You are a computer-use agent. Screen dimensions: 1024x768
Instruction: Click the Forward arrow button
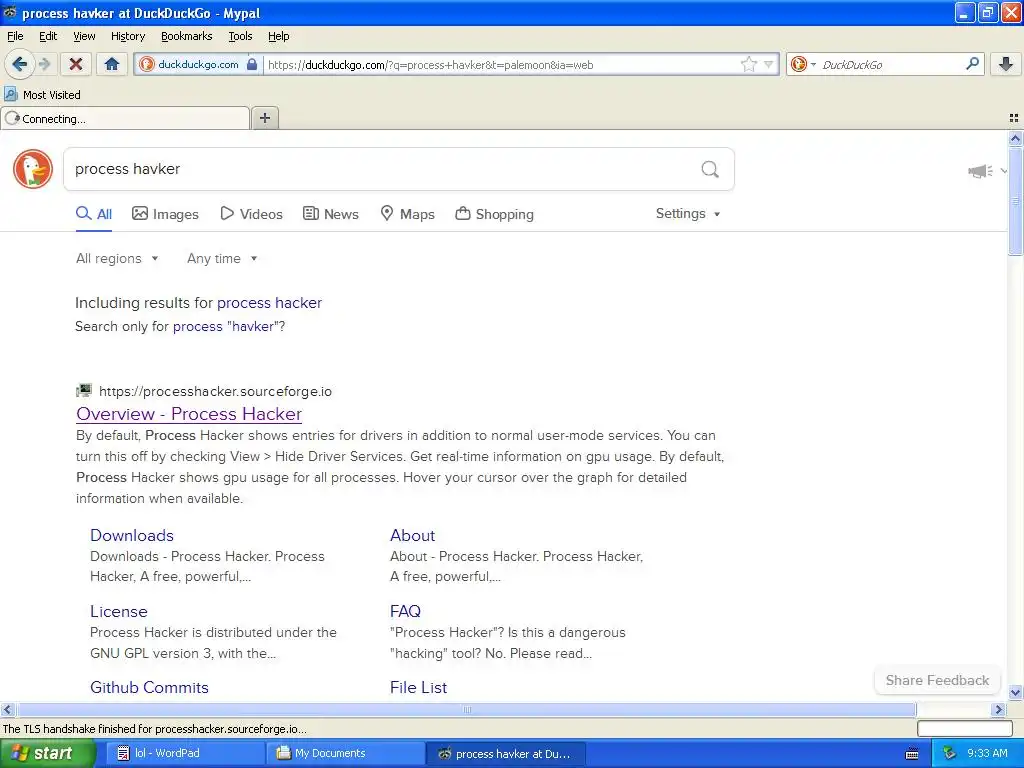[44, 64]
